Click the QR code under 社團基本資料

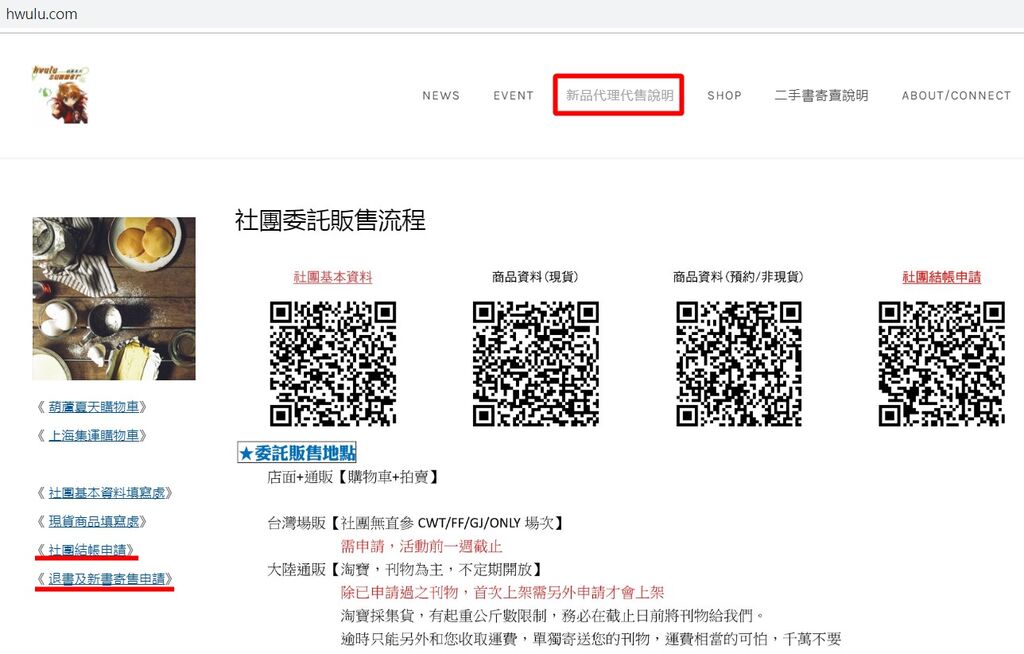pos(333,364)
